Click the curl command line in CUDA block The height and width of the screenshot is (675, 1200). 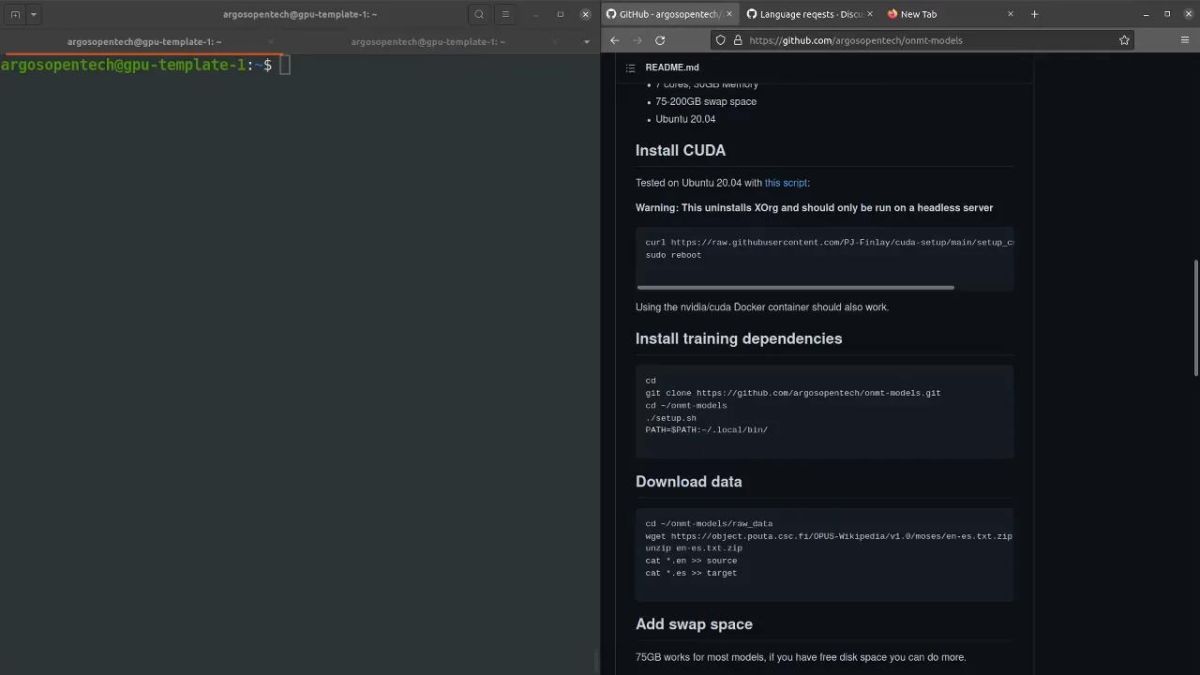click(829, 242)
